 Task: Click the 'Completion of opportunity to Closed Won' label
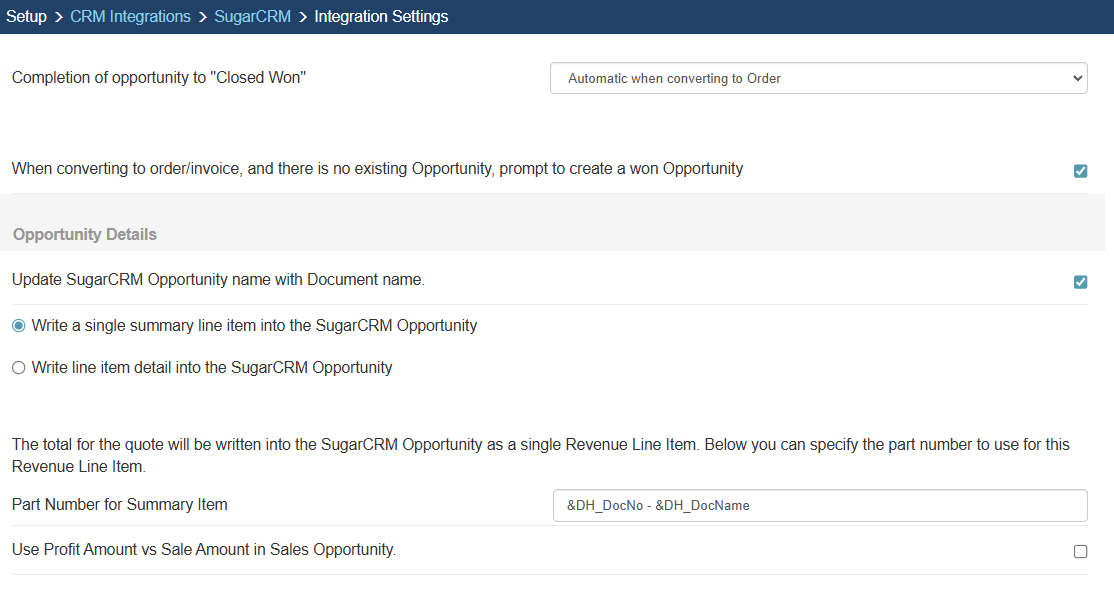pyautogui.click(x=159, y=77)
